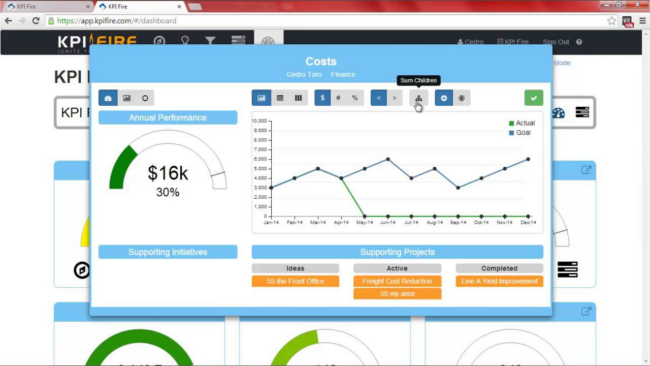This screenshot has height=366, width=650.
Task: Open the Cedro user menu
Action: [x=471, y=42]
